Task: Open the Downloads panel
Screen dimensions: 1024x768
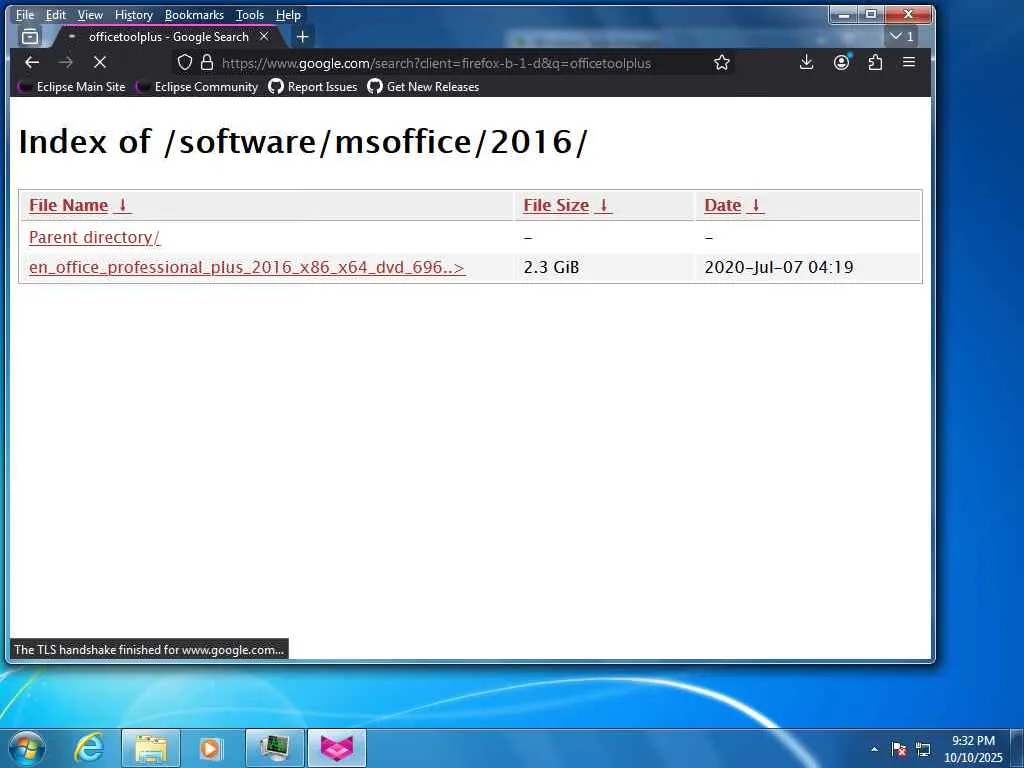Action: [807, 62]
